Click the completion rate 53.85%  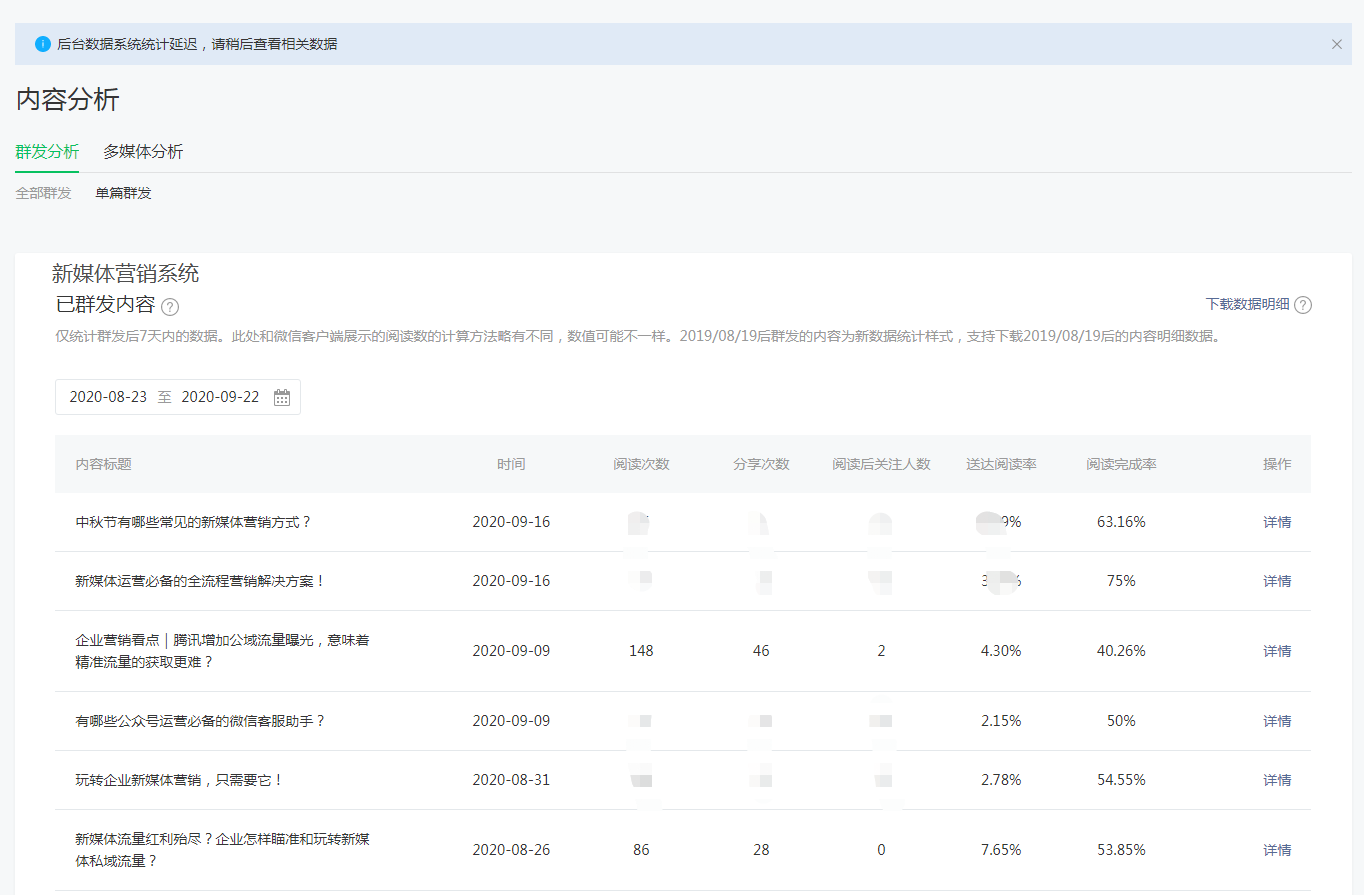tap(1121, 850)
